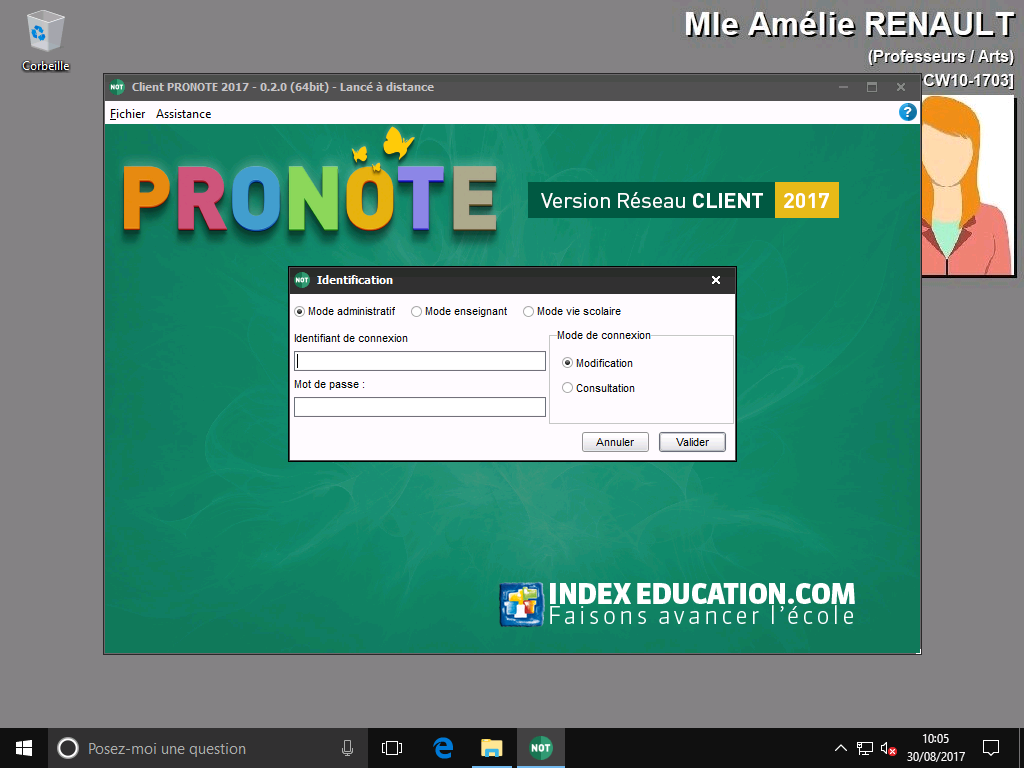1024x768 pixels.
Task: Select the PRONOTE taskbar icon
Action: click(541, 748)
